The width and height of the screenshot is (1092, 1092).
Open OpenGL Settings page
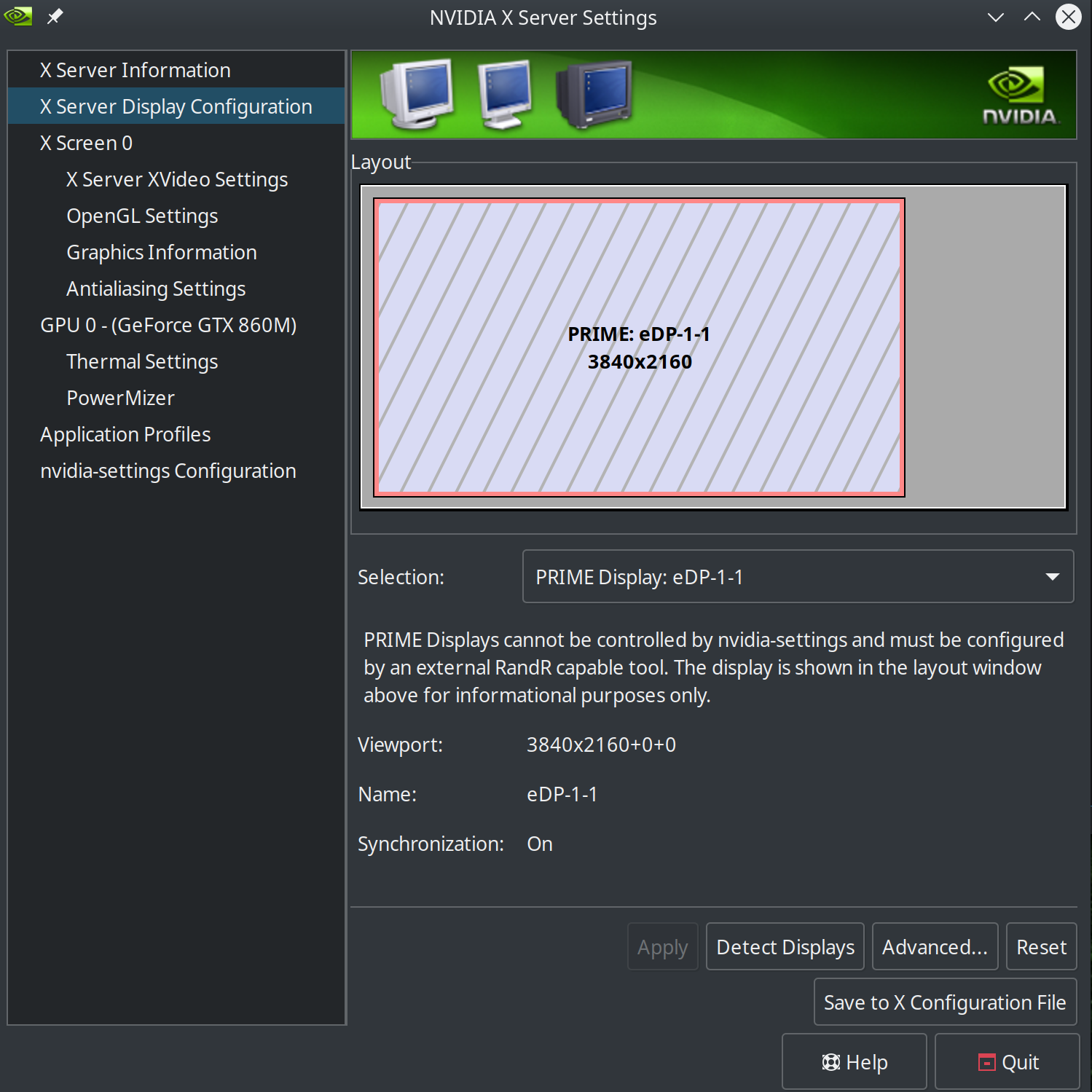(x=142, y=216)
